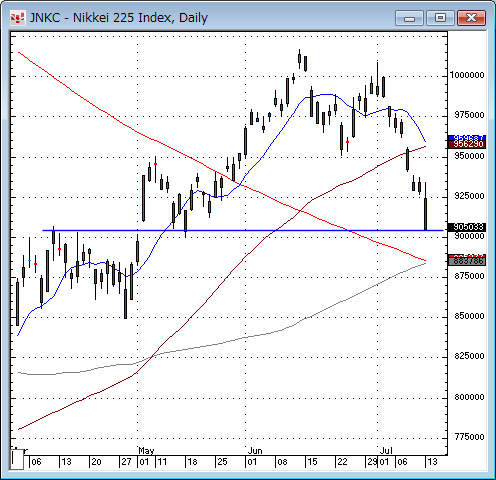Click the 850000 price axis label
The height and width of the screenshot is (480, 496).
coord(469,316)
